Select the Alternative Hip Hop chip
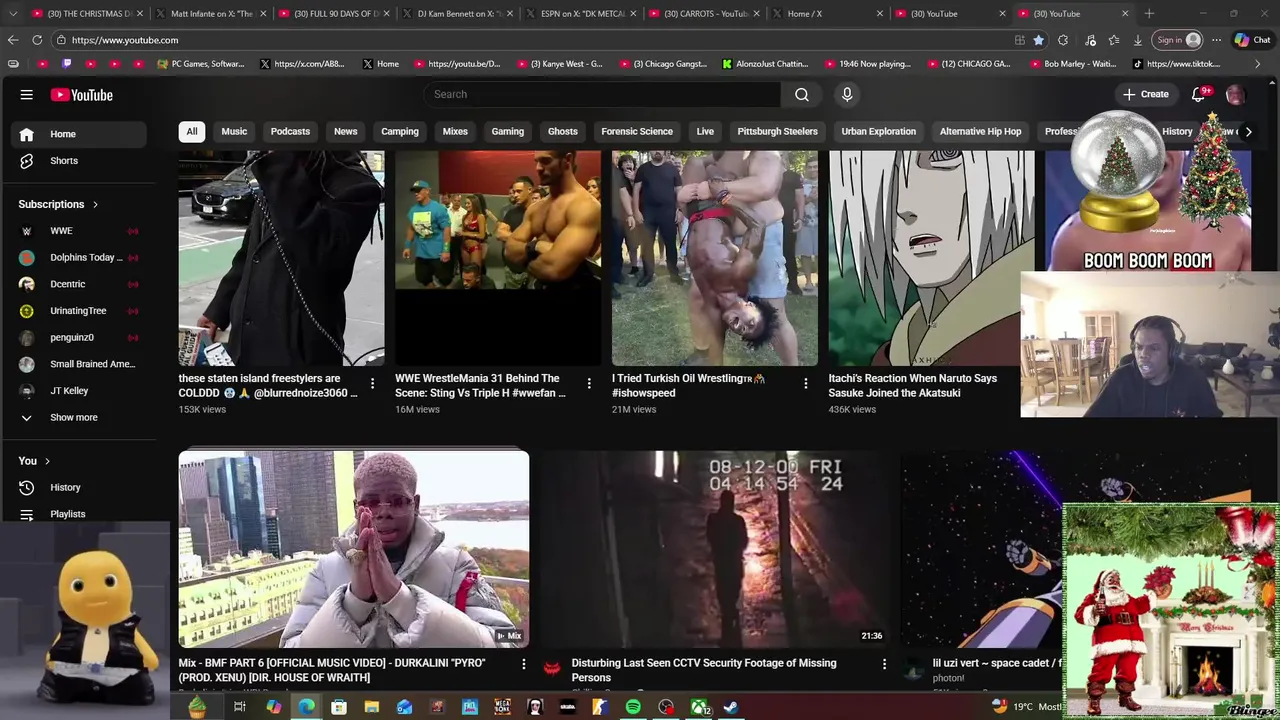 [x=981, y=132]
